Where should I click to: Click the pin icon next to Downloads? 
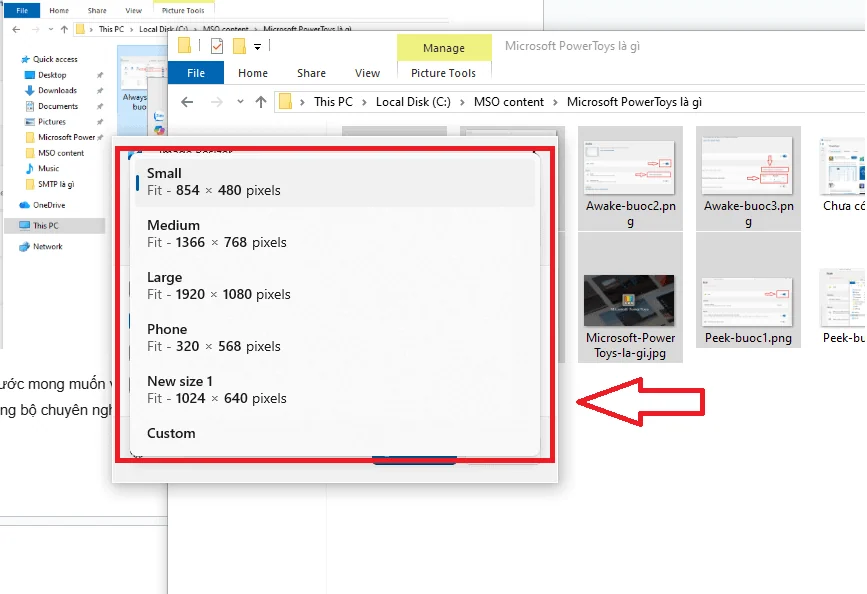pyautogui.click(x=100, y=90)
